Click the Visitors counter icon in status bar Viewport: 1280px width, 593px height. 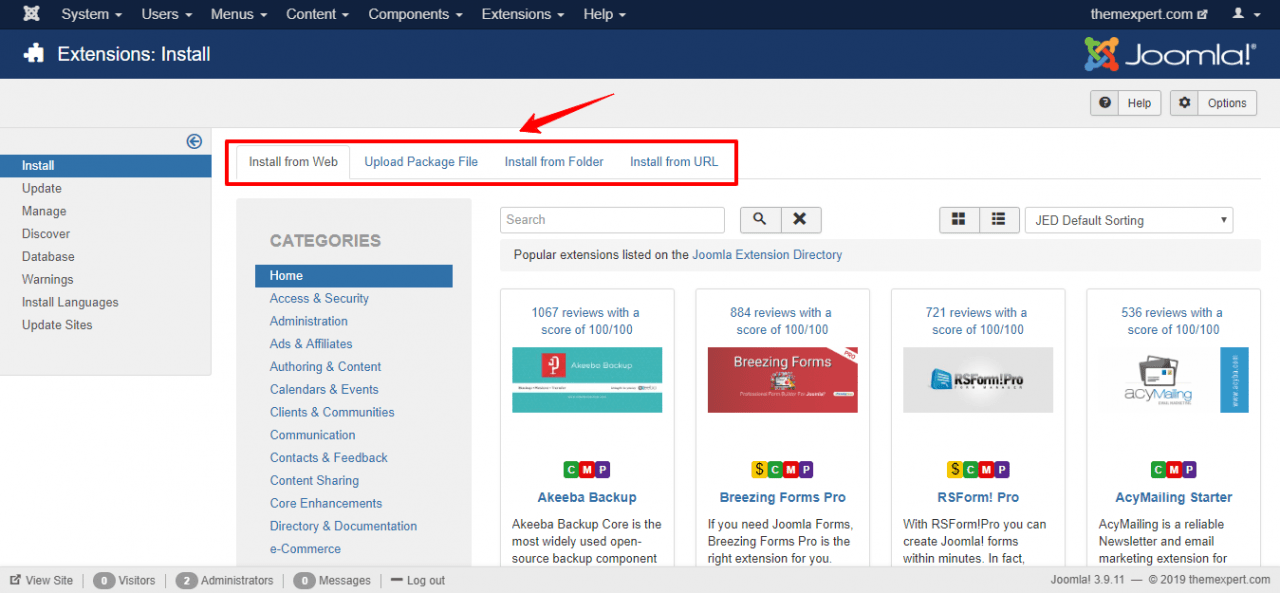(106, 580)
